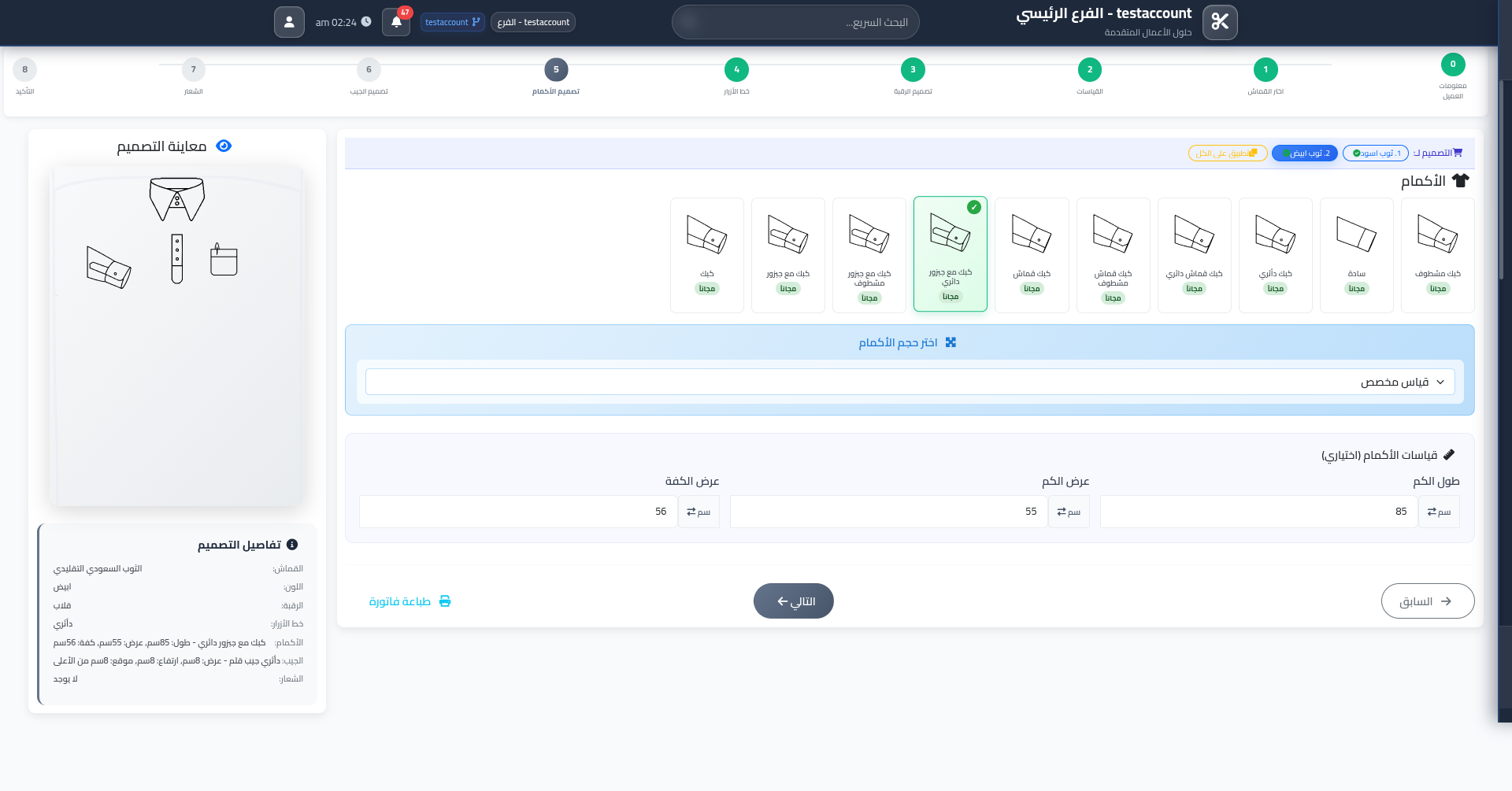Open the user profile icon in the top bar
The height and width of the screenshot is (791, 1512).
[289, 21]
